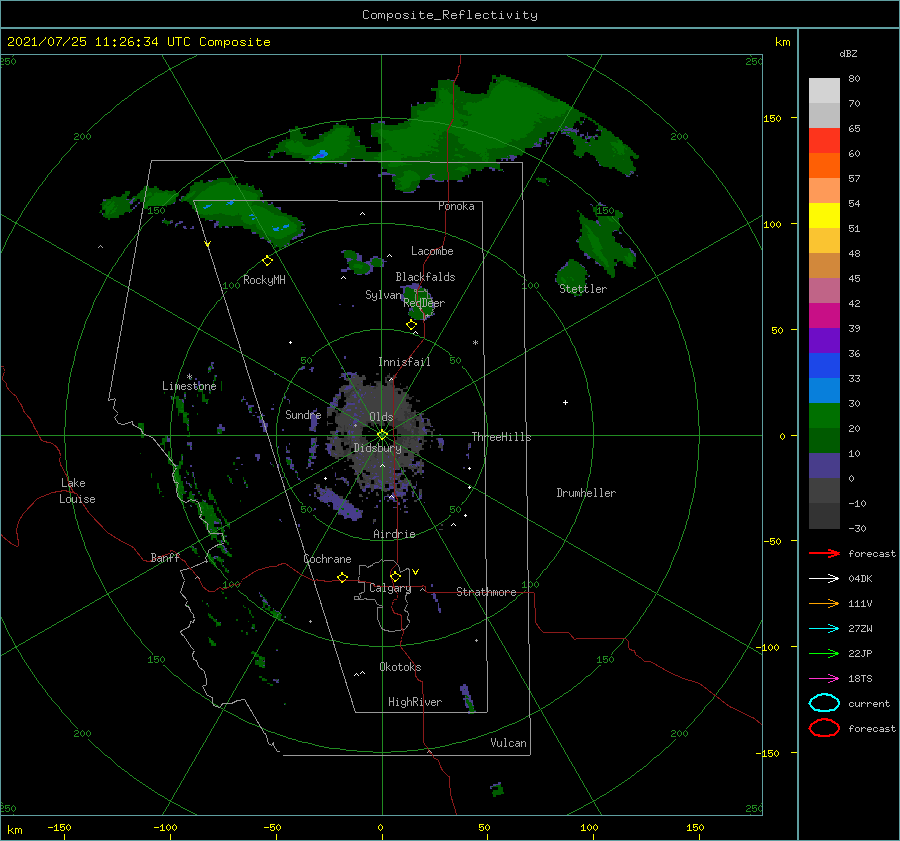Click the Composite_Reflectivity title
Screen dimensions: 900x841
tap(450, 15)
